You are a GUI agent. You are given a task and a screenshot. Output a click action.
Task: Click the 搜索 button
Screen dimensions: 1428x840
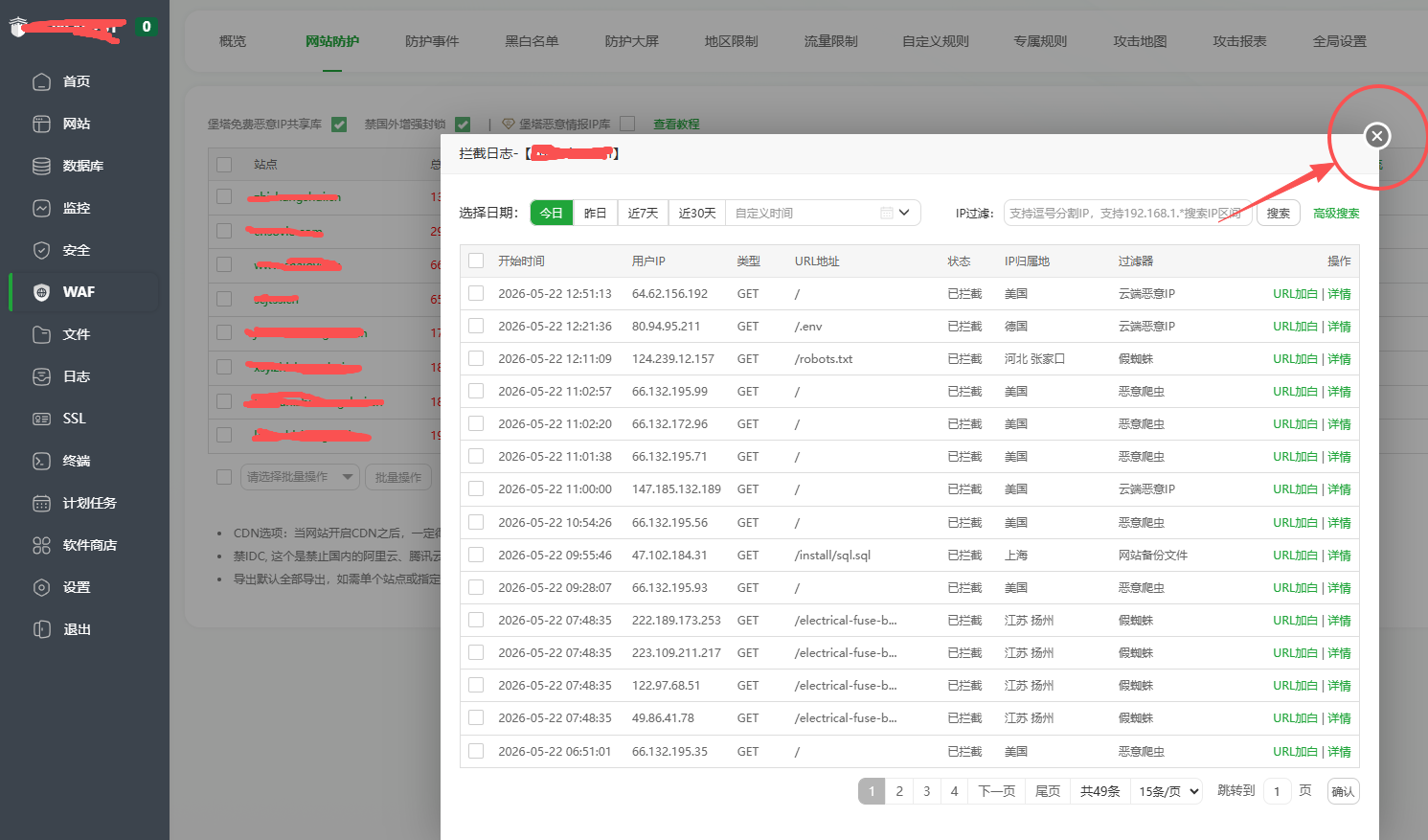[x=1278, y=213]
